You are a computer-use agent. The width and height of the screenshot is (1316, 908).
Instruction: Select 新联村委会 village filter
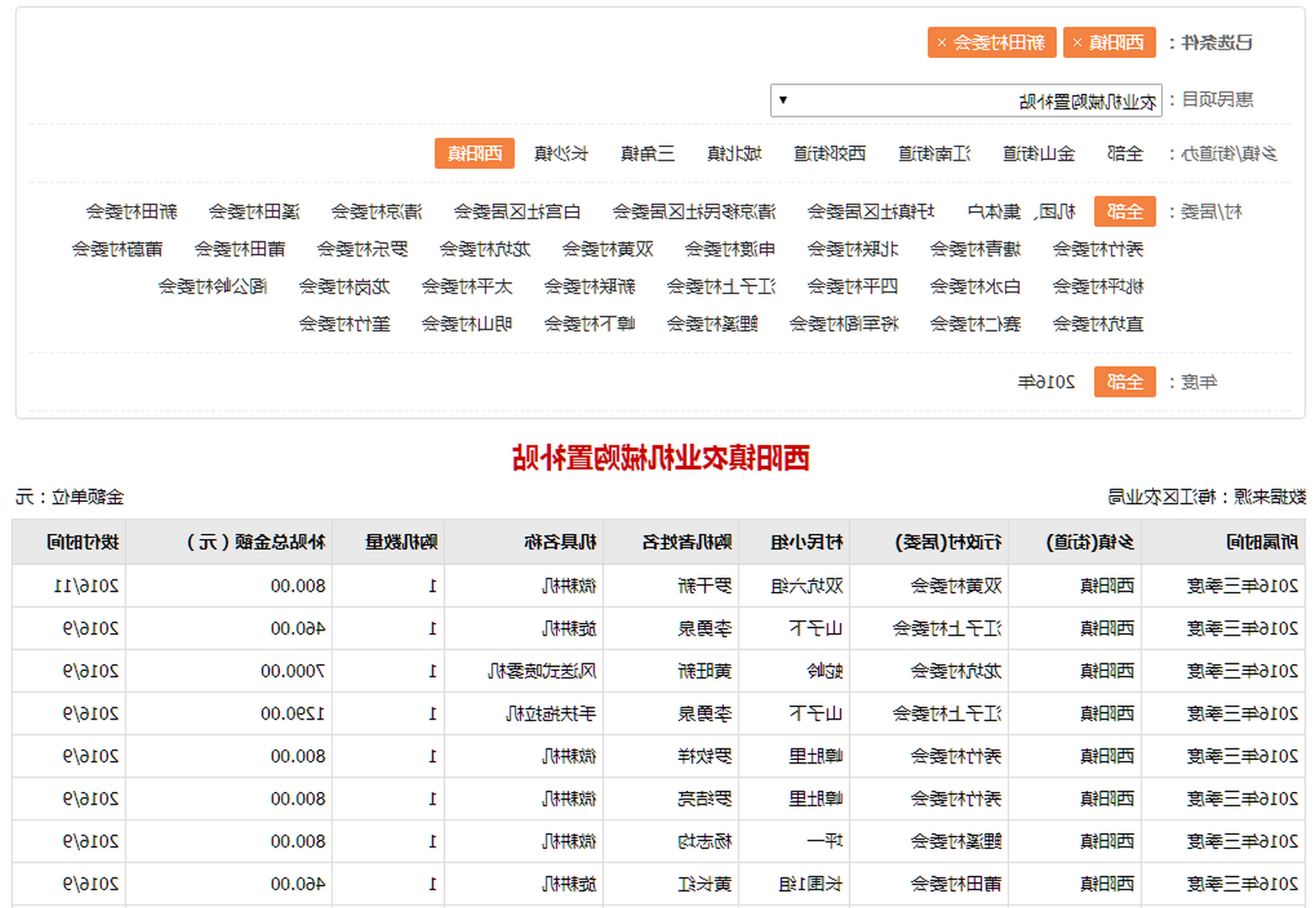(589, 287)
